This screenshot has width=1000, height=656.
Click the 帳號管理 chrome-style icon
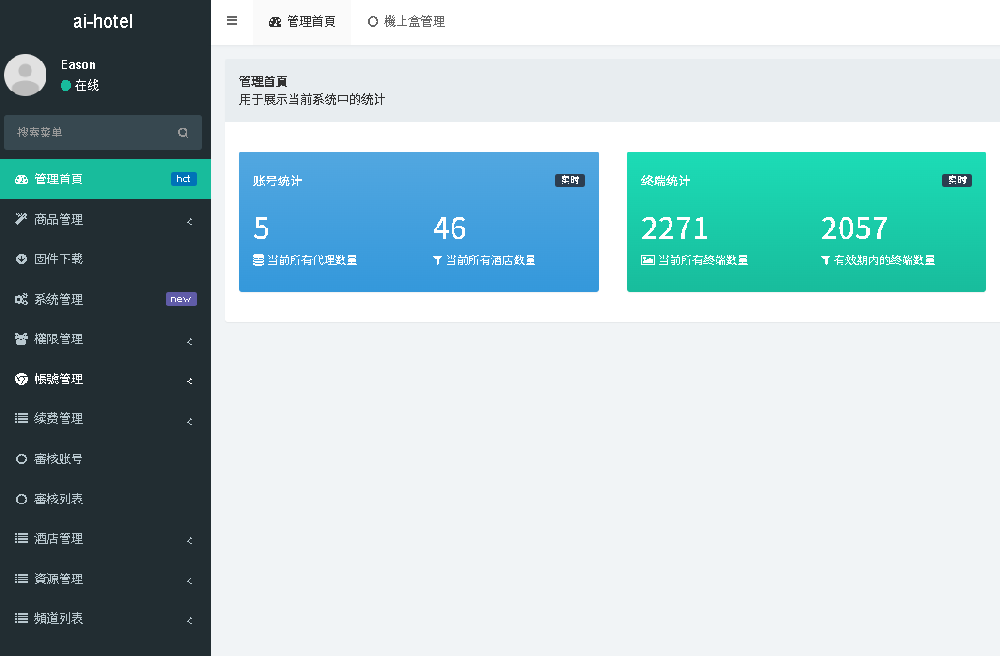(x=21, y=379)
